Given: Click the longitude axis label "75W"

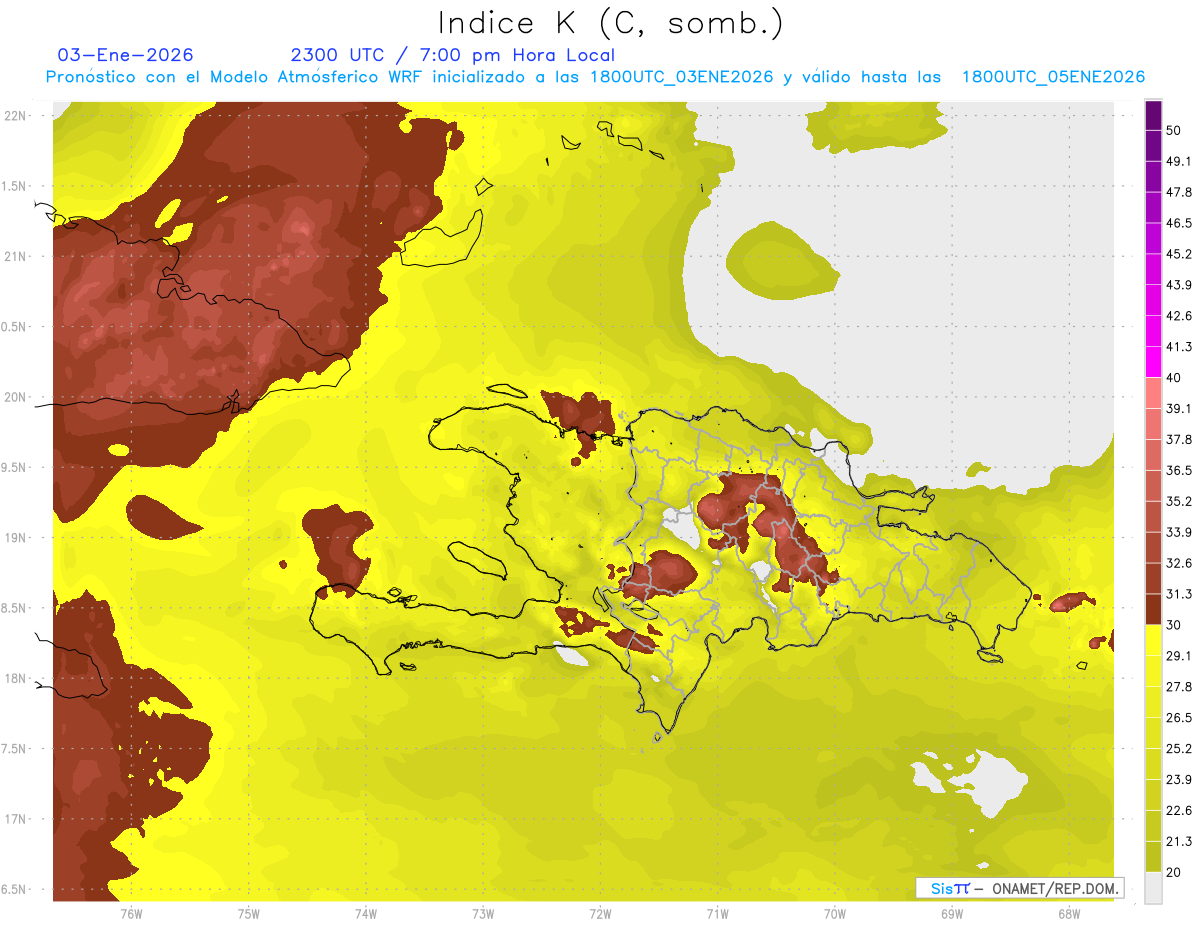Looking at the screenshot, I should [249, 913].
